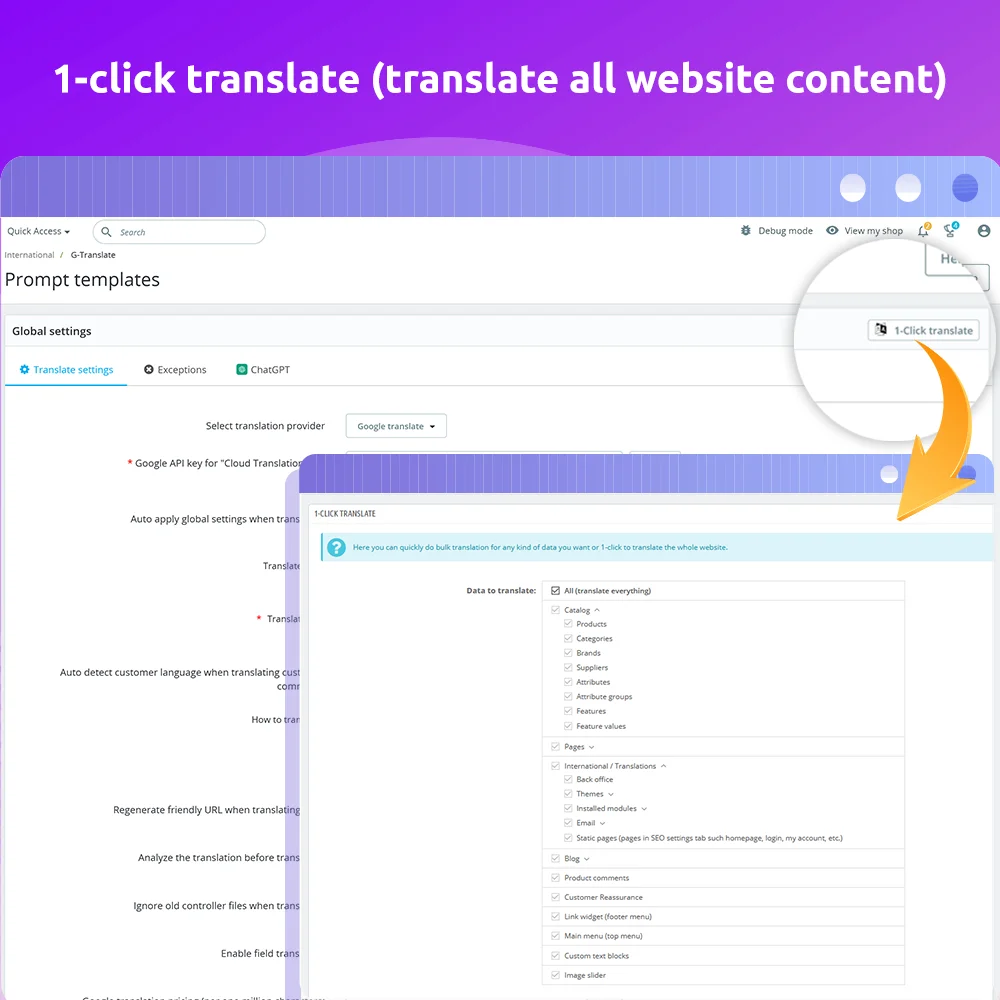
Task: Open the notifications bell icon
Action: [920, 230]
